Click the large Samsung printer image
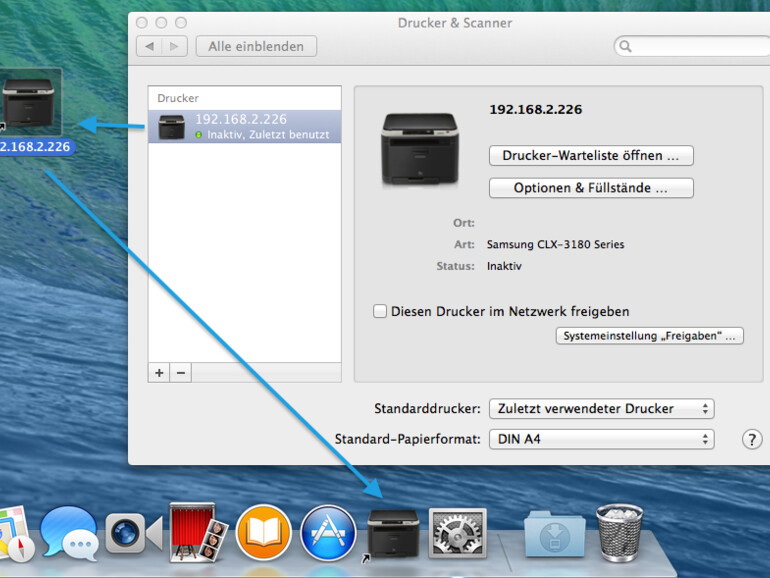The image size is (770, 578). click(x=420, y=149)
